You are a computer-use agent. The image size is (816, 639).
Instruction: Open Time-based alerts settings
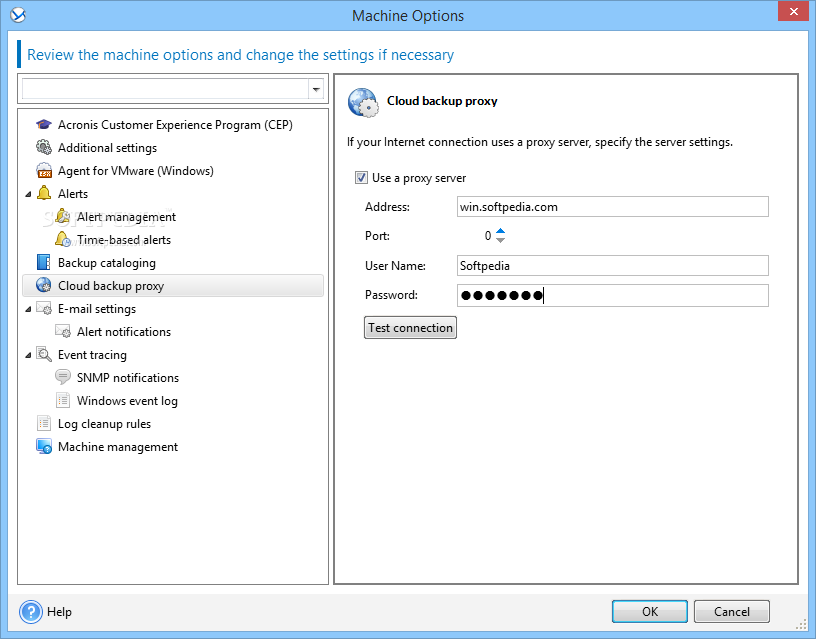click(124, 240)
